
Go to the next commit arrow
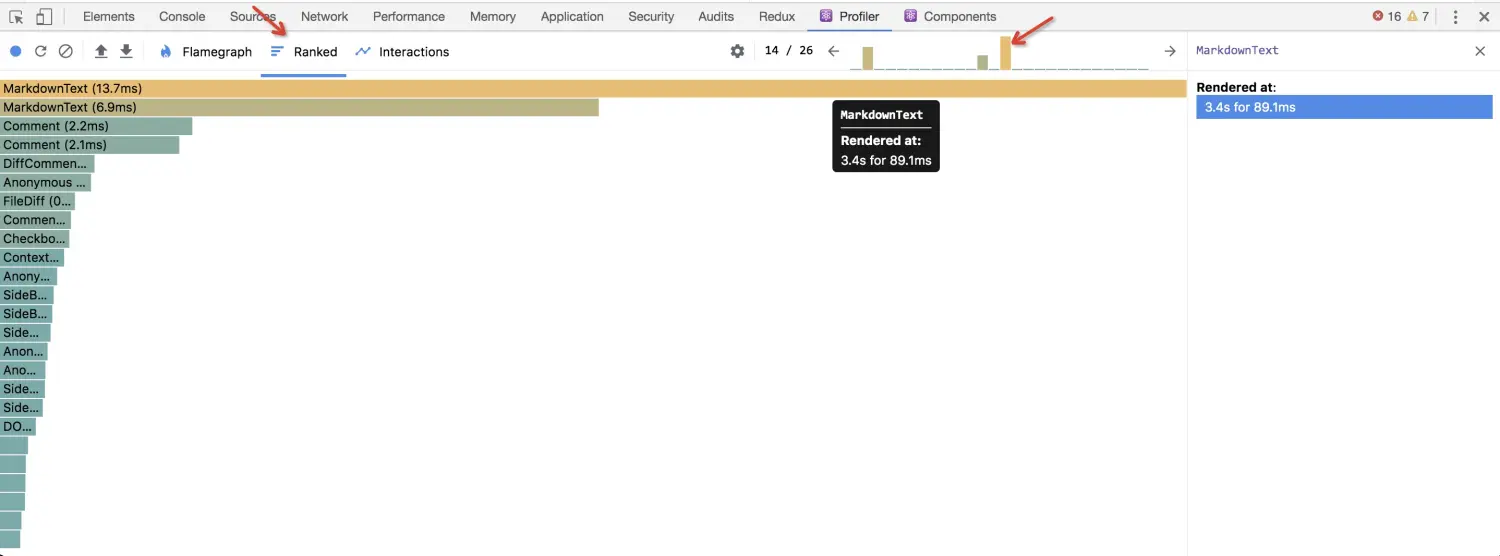(1170, 51)
